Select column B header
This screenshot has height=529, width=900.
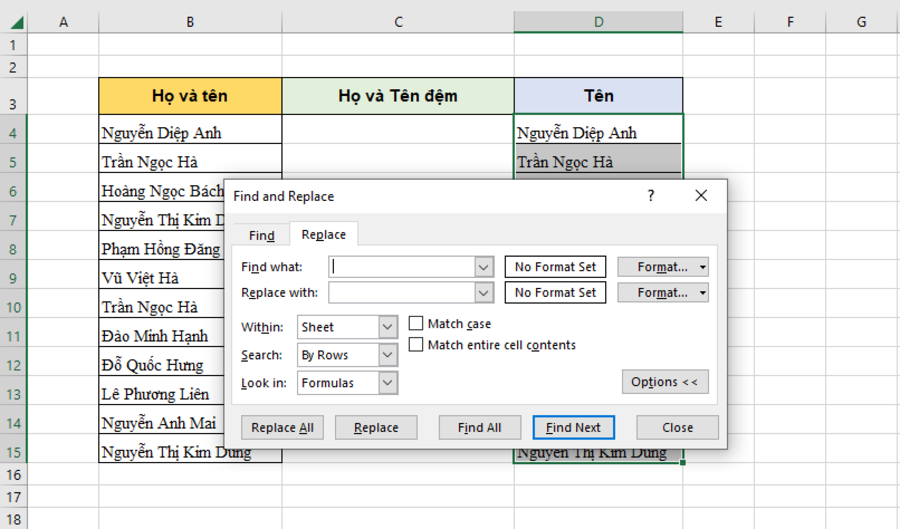(x=190, y=22)
